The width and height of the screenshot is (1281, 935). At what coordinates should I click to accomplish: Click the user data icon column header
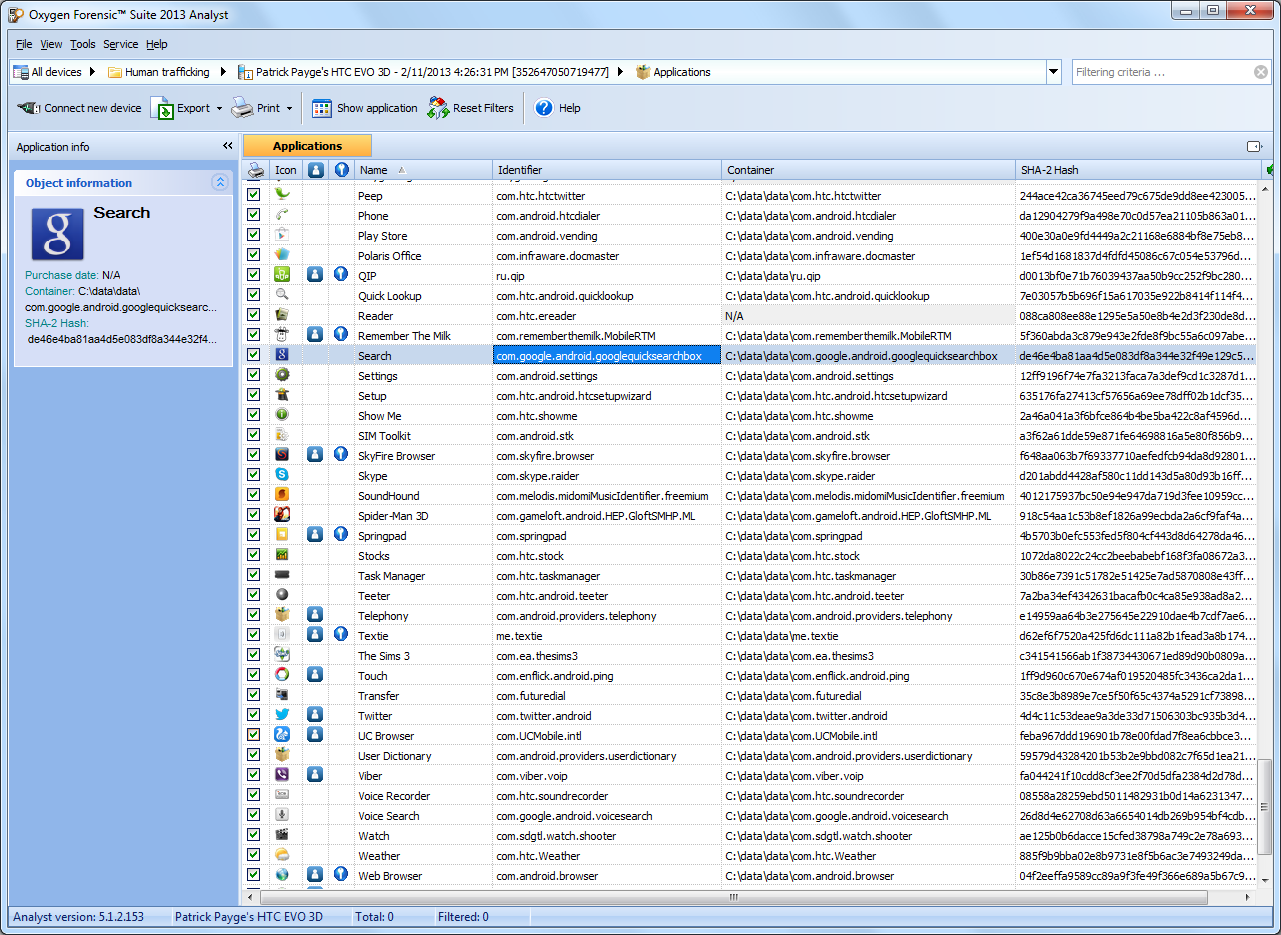click(315, 170)
